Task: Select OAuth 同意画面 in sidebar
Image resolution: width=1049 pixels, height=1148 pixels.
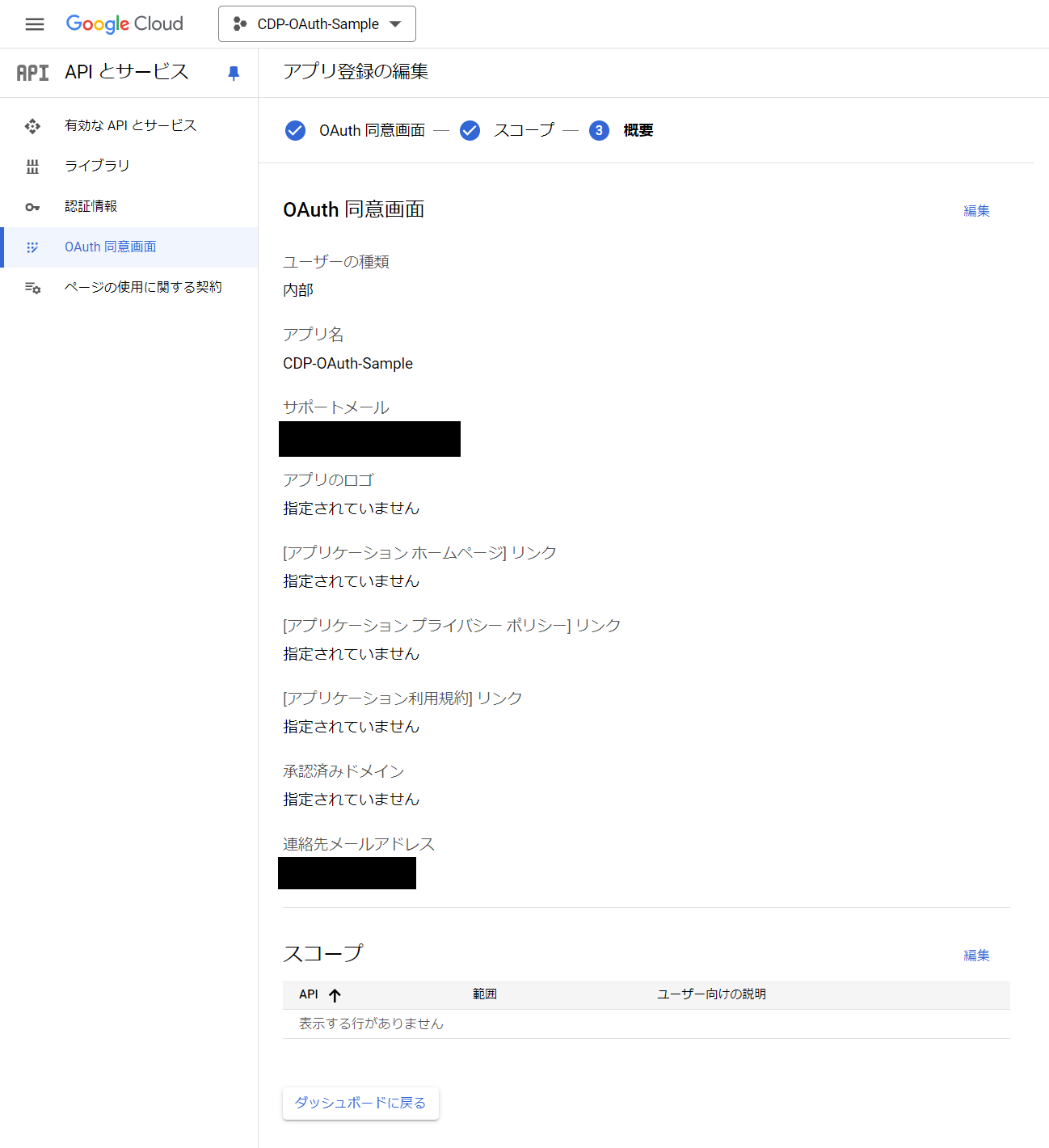Action: [129, 247]
